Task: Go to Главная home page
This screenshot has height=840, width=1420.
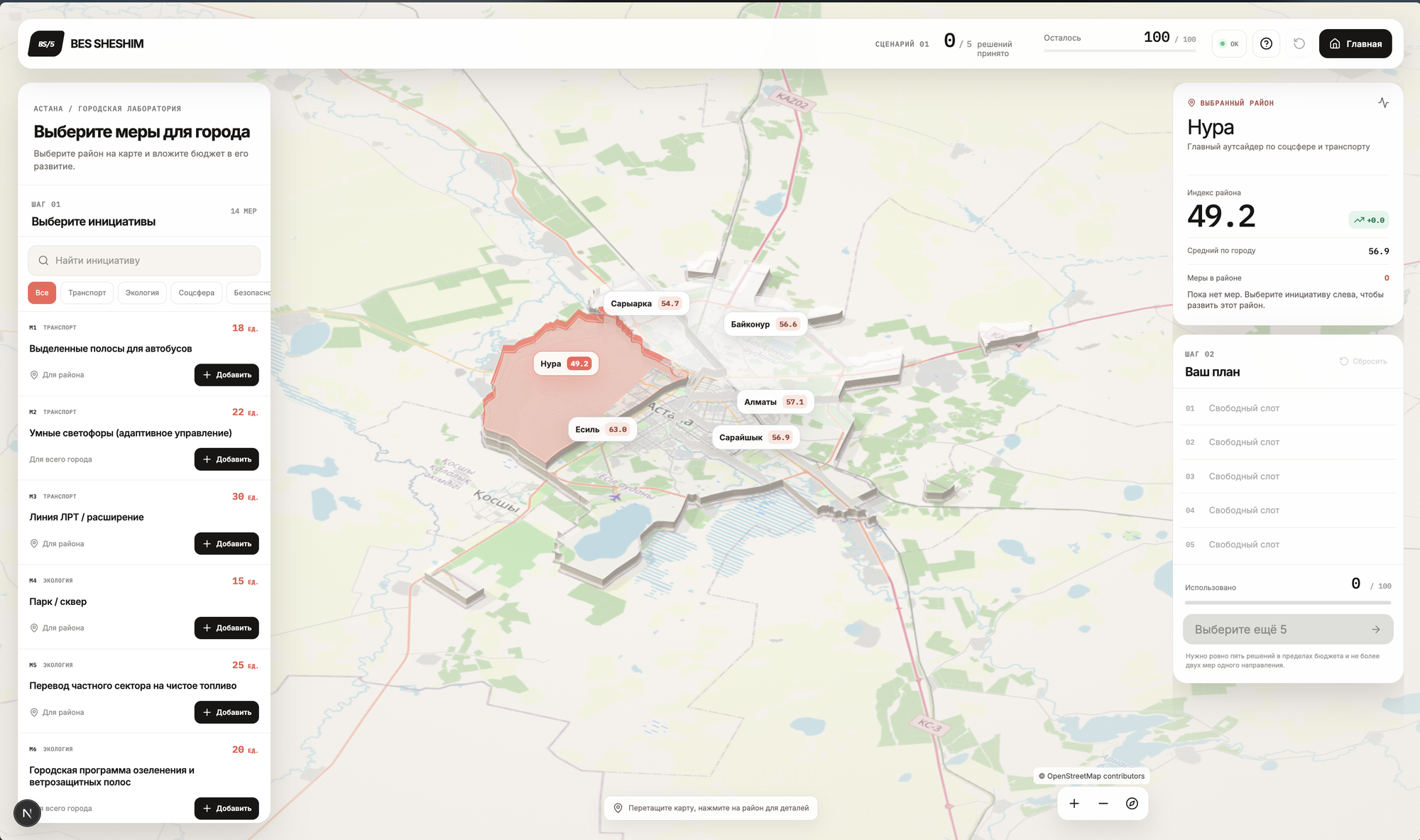Action: (1355, 44)
